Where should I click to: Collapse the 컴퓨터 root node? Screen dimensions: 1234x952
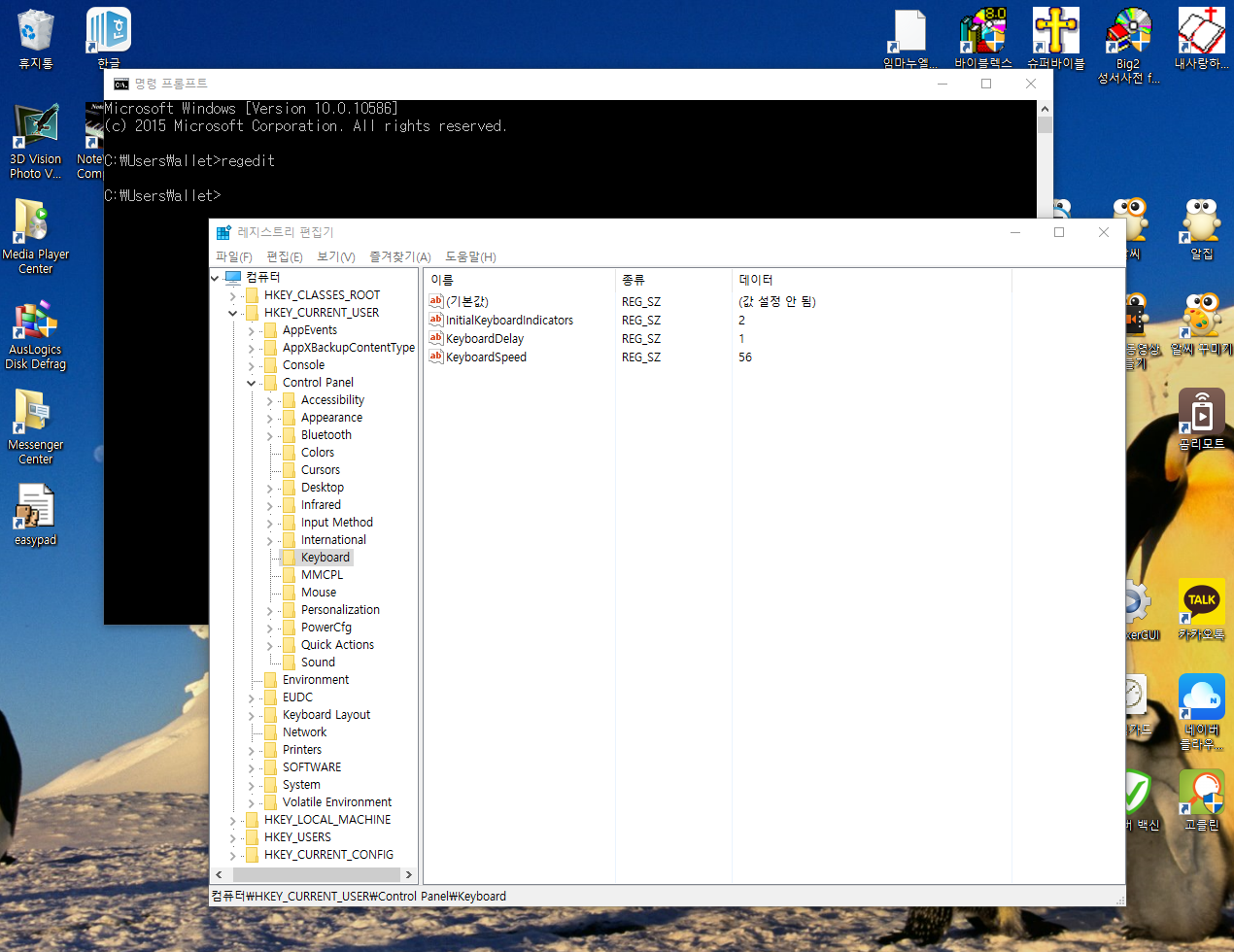[216, 278]
